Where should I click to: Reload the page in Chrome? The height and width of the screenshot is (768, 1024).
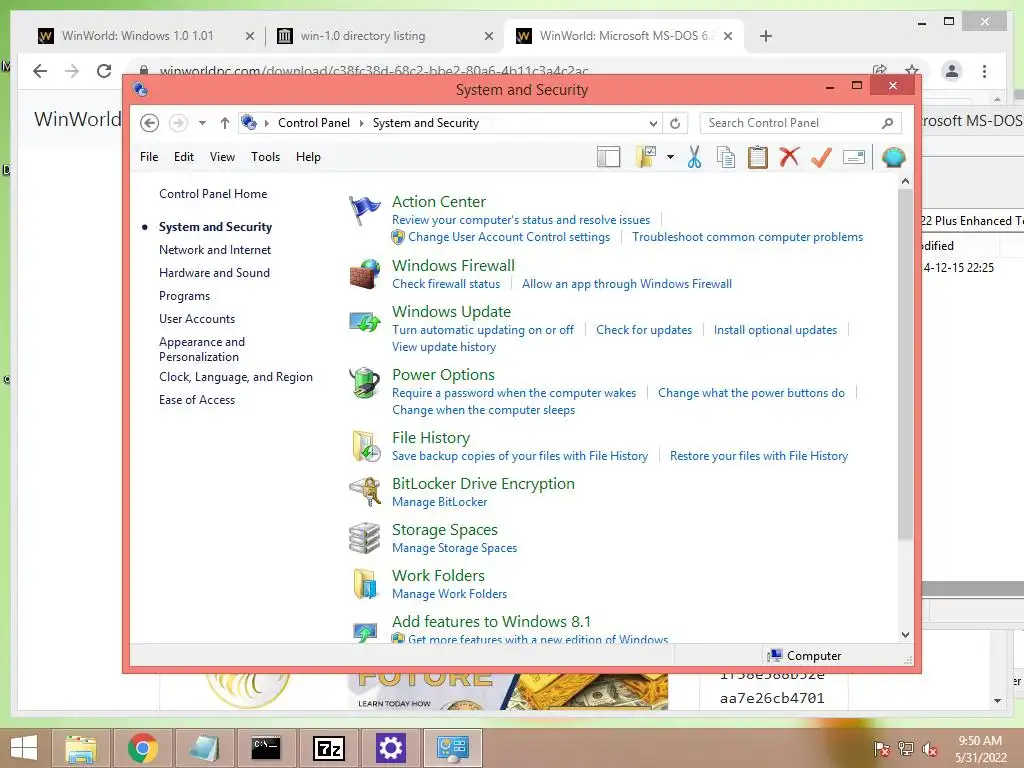104,71
